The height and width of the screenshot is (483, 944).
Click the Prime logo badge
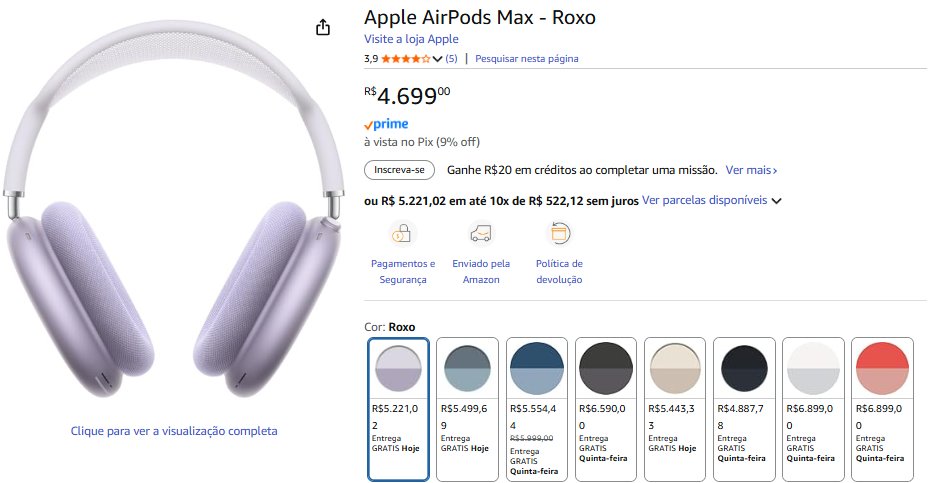[x=386, y=124]
